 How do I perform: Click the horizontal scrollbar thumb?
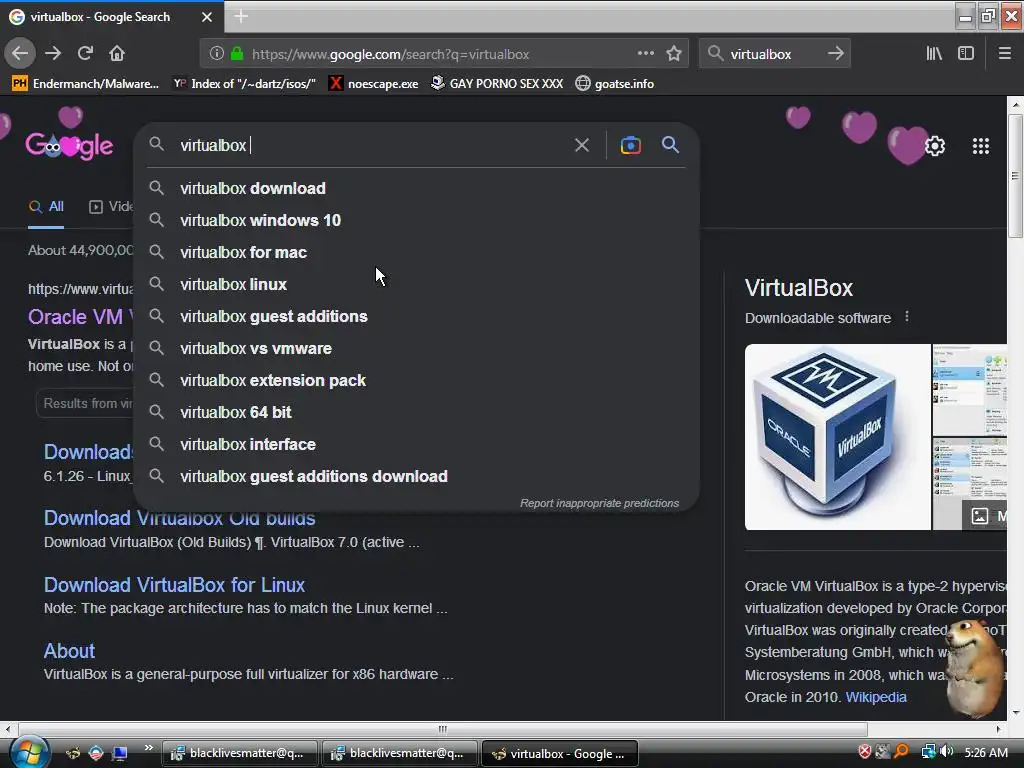click(443, 729)
